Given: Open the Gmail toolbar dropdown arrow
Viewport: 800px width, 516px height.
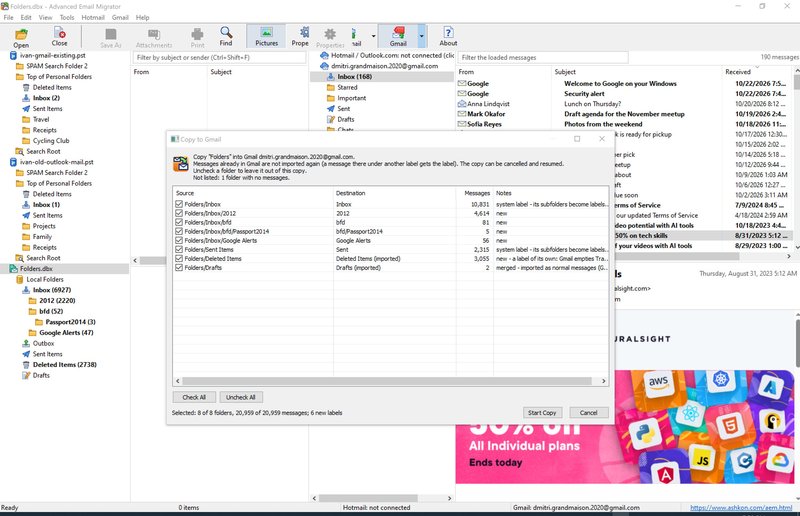Looking at the screenshot, I should pyautogui.click(x=421, y=36).
